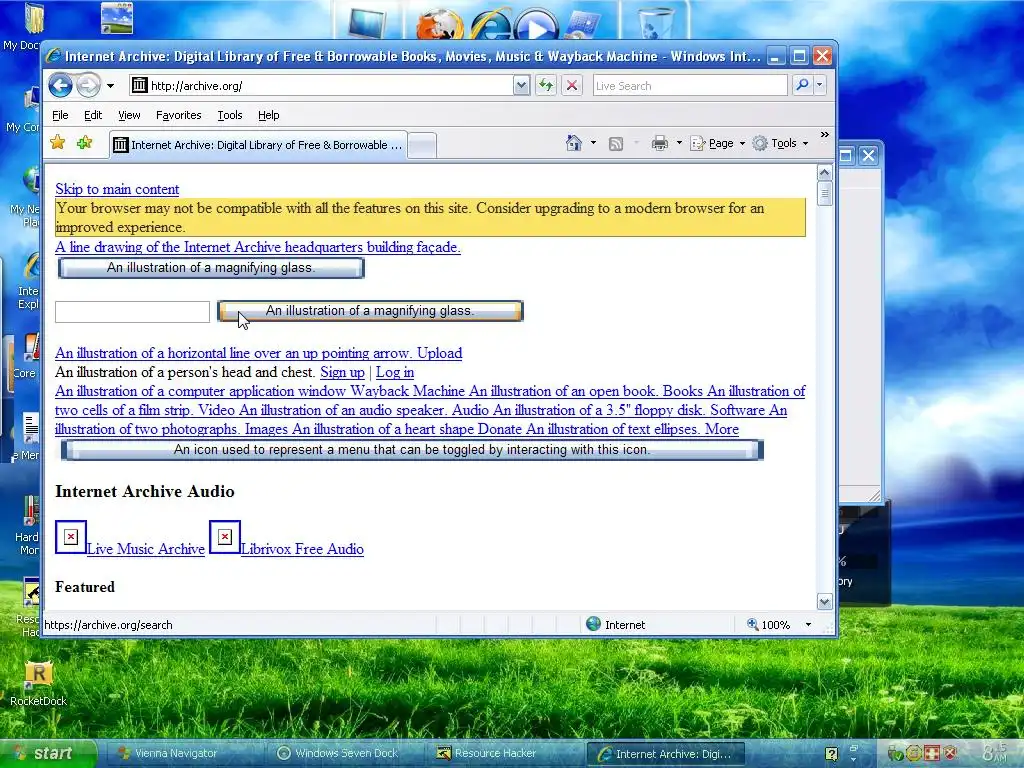1024x768 pixels.
Task: Open the recent pages dropdown beside Forward
Action: point(110,86)
